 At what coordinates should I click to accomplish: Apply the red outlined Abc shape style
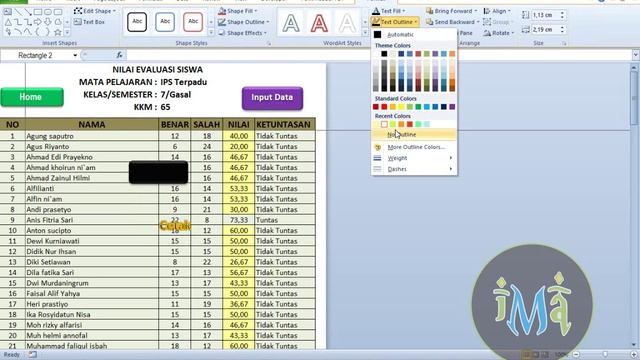click(x=193, y=22)
